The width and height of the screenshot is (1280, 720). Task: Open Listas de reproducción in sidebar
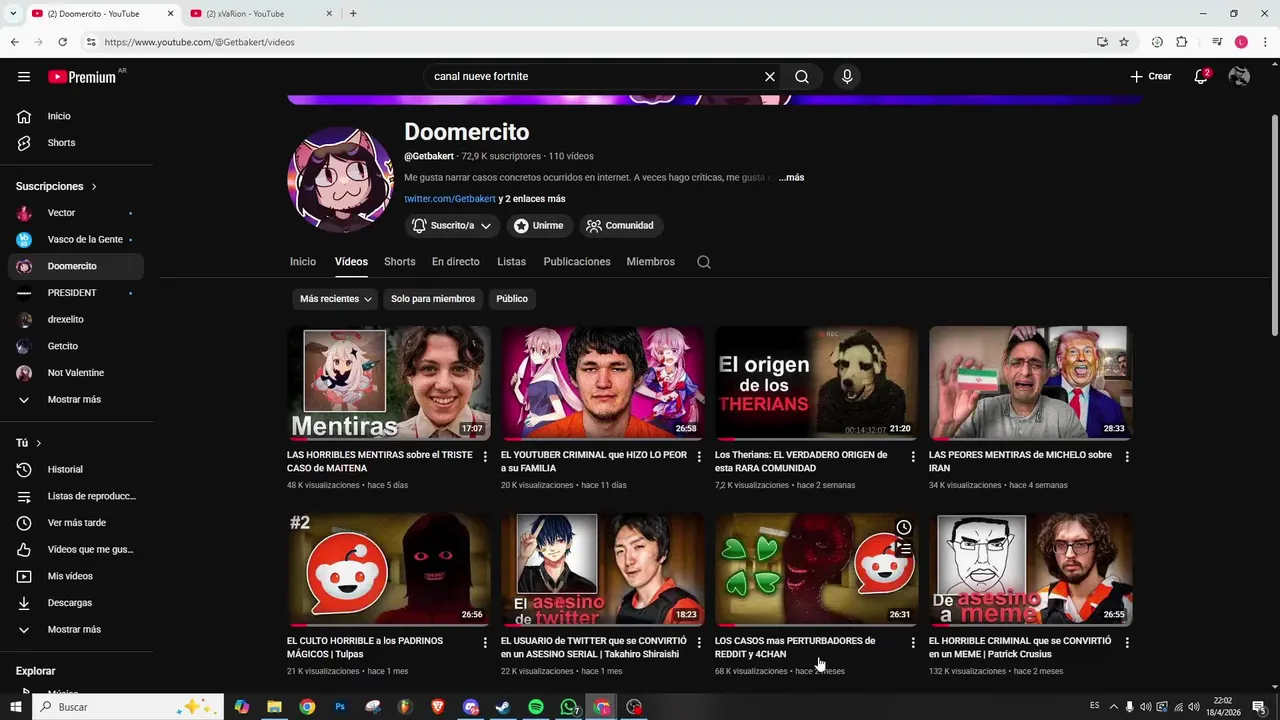tap(76, 496)
